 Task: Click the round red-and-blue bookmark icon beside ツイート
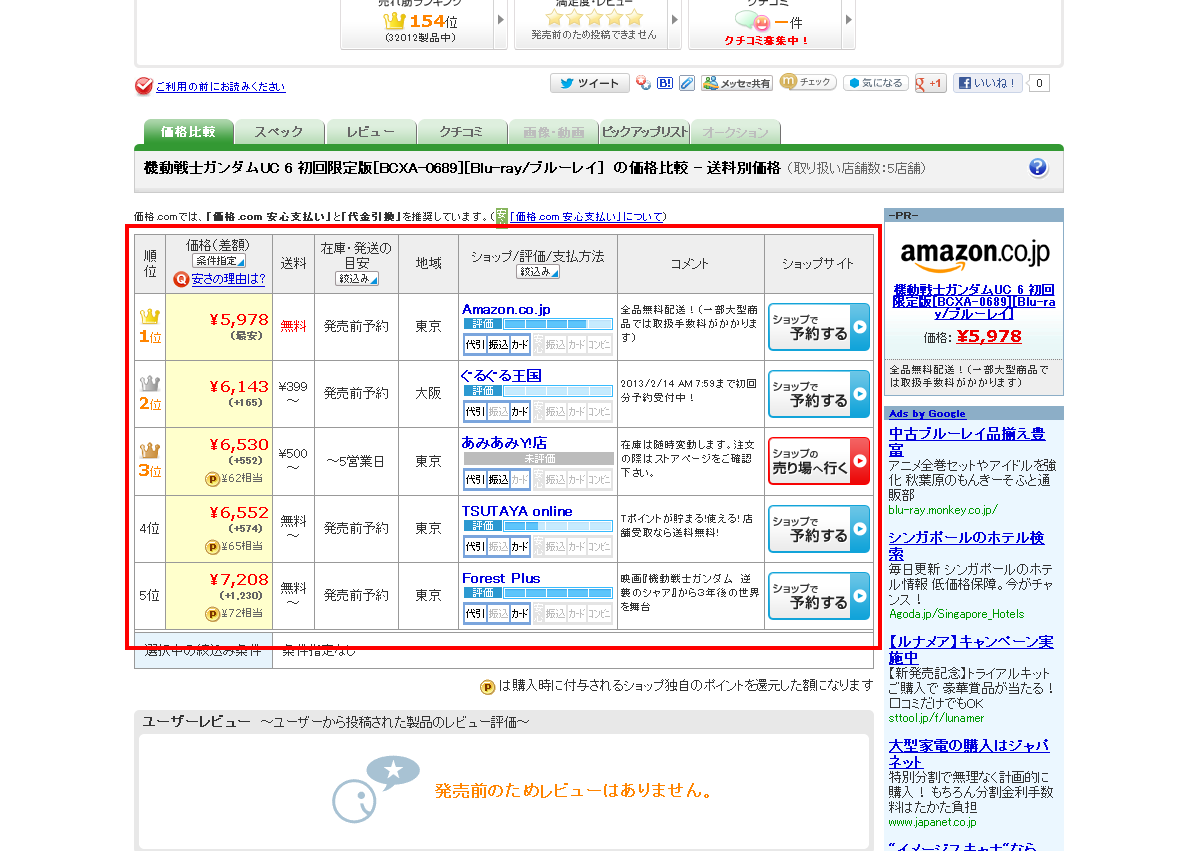644,83
